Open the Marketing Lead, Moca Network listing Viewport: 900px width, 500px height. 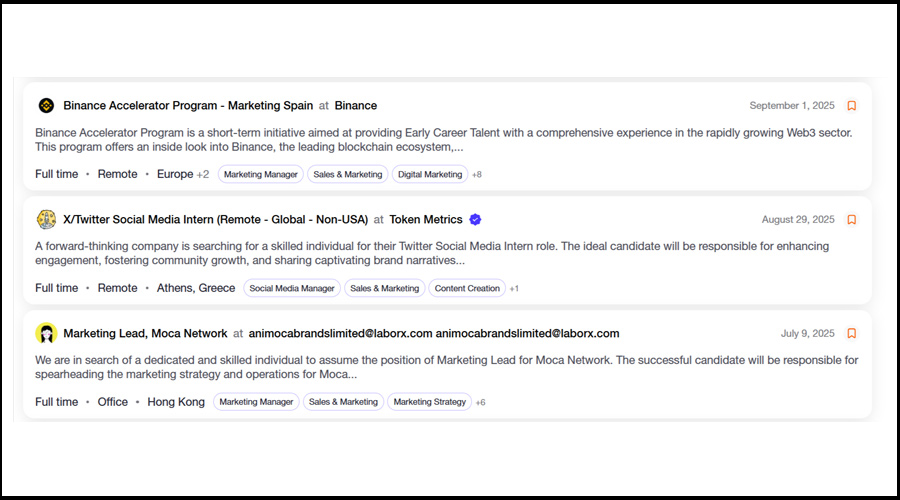coord(145,333)
